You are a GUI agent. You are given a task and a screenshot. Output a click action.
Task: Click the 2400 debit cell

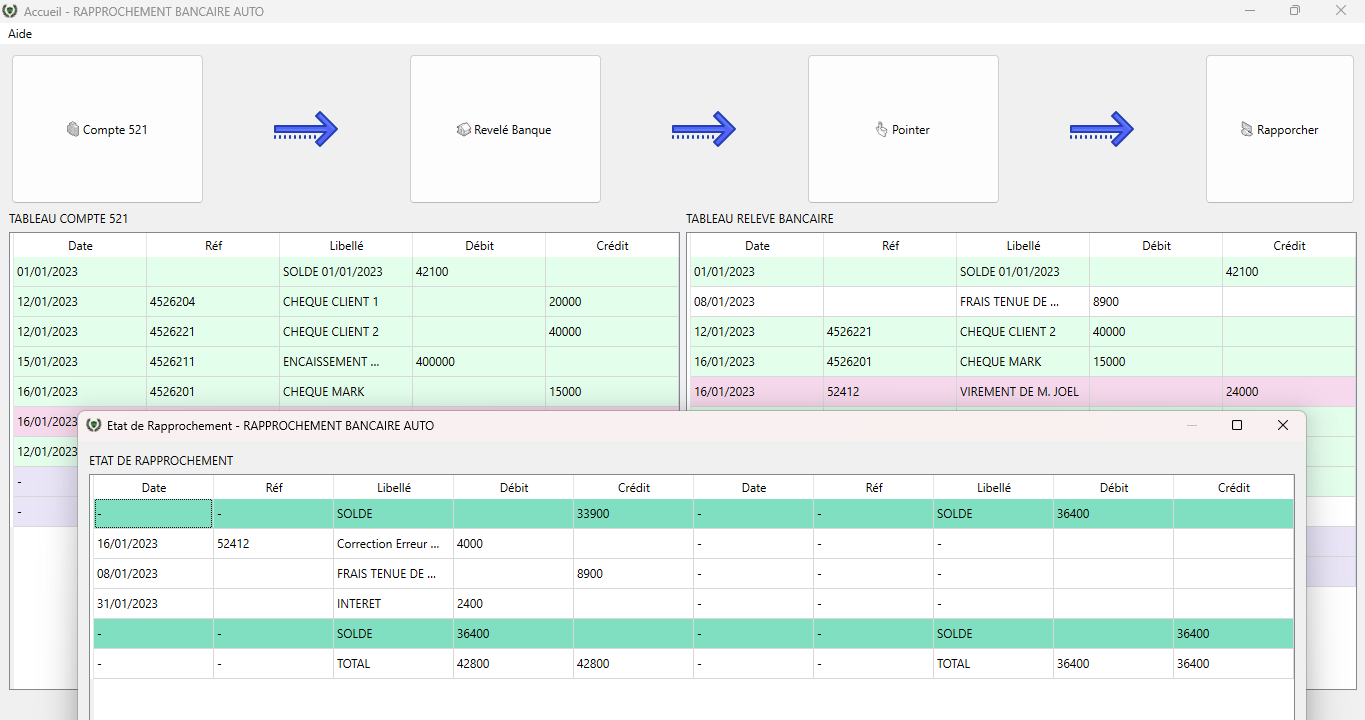[x=514, y=604]
